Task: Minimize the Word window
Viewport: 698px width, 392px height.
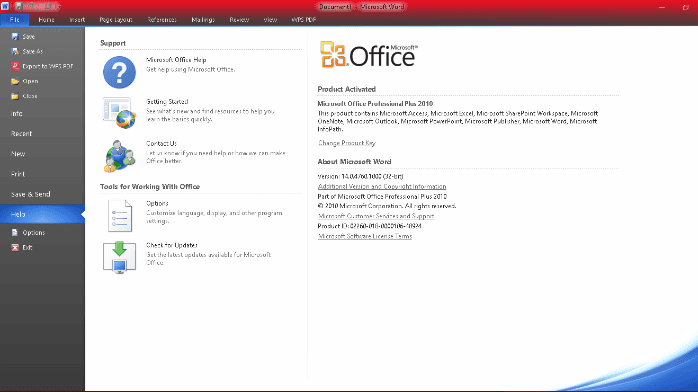Action: coord(662,7)
